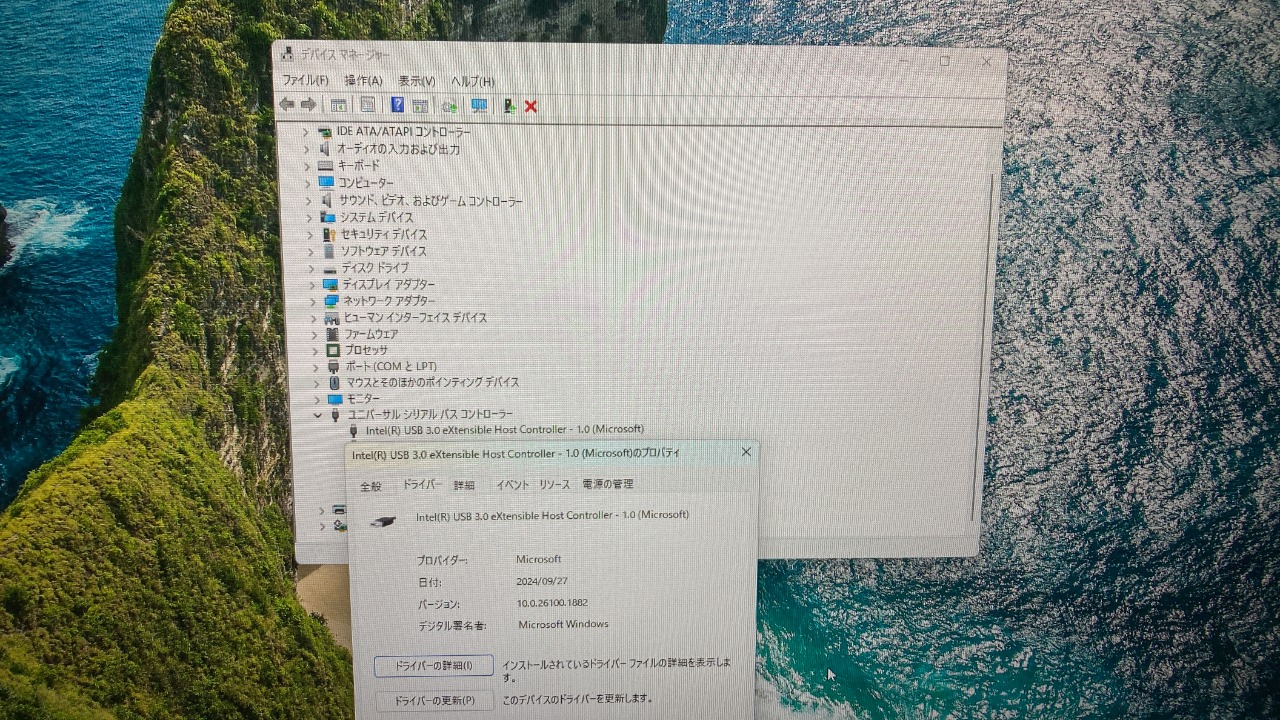Select the ディスク ドライブ category icon
Screen dimensions: 1280x720
point(330,268)
